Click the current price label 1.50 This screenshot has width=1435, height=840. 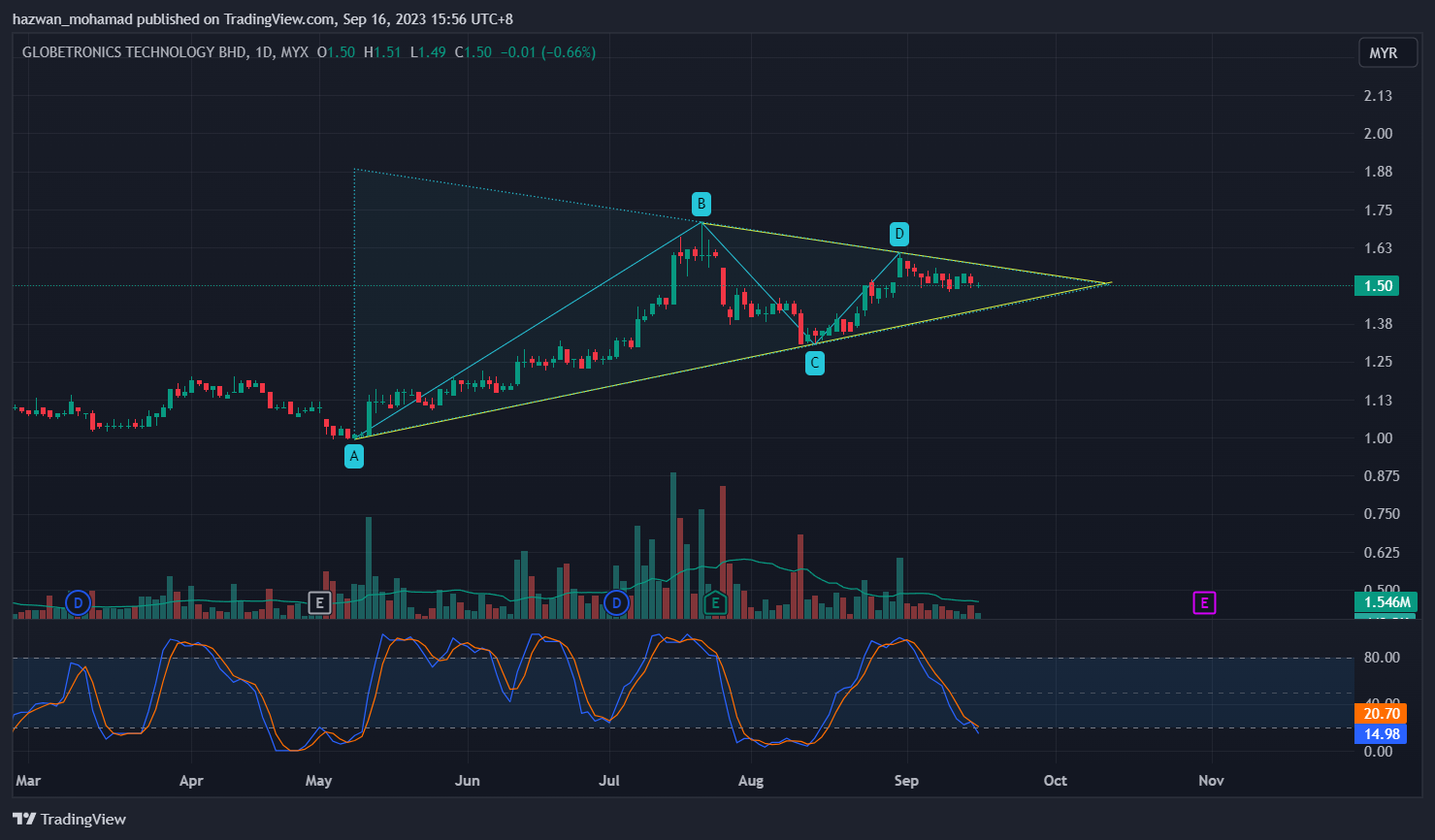click(1378, 285)
